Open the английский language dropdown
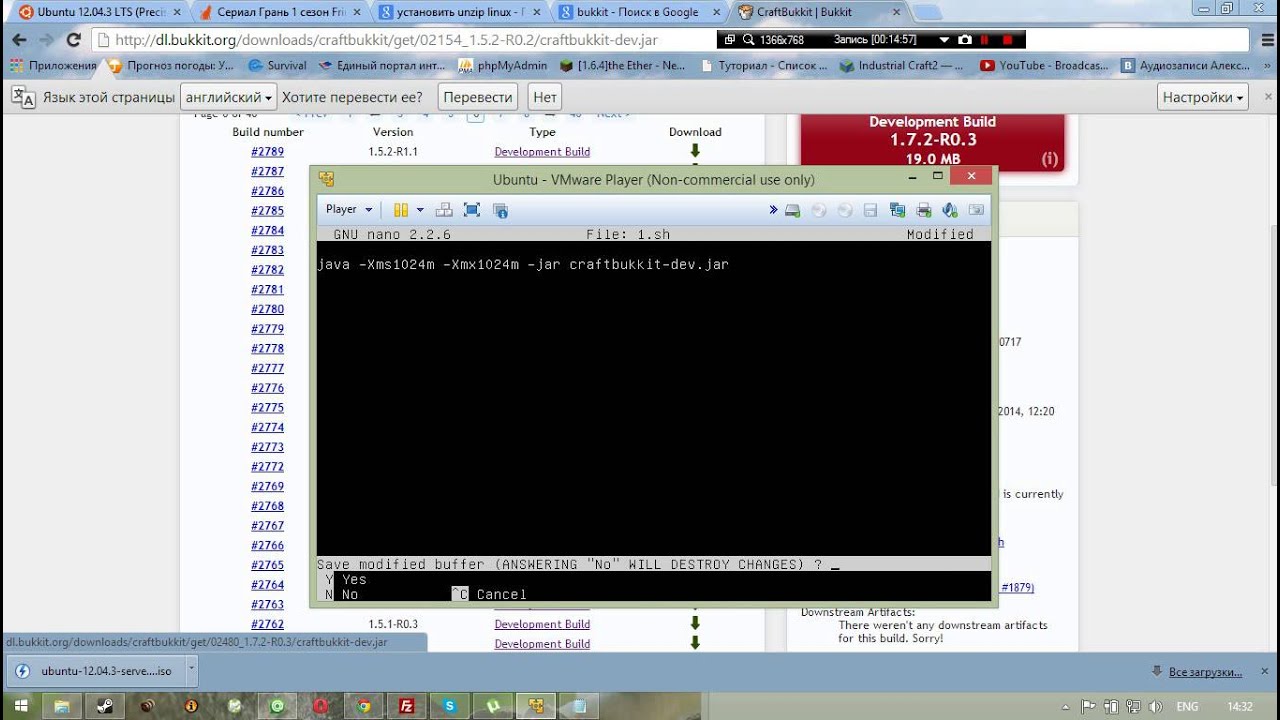Image resolution: width=1280 pixels, height=720 pixels. point(228,97)
